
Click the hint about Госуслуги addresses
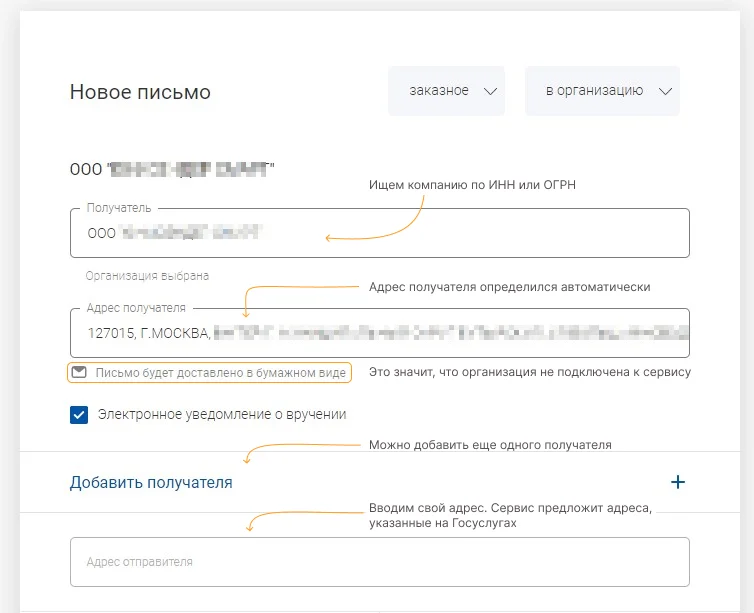click(x=510, y=515)
